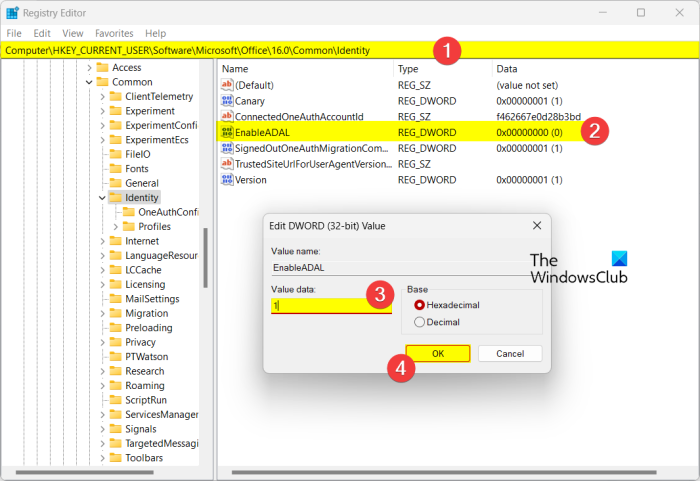Select the ExperimentEcs tree key
The width and height of the screenshot is (700, 481).
pos(157,140)
